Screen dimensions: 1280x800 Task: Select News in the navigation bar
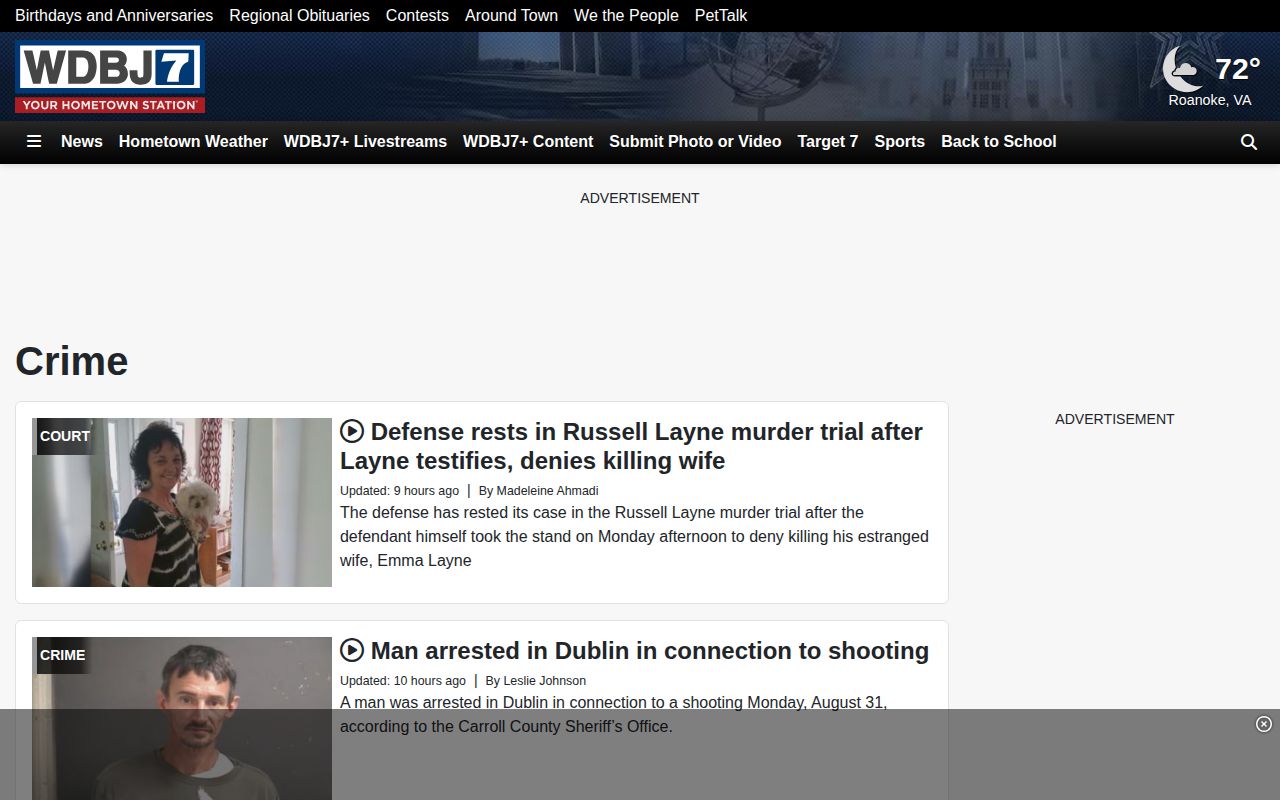82,142
